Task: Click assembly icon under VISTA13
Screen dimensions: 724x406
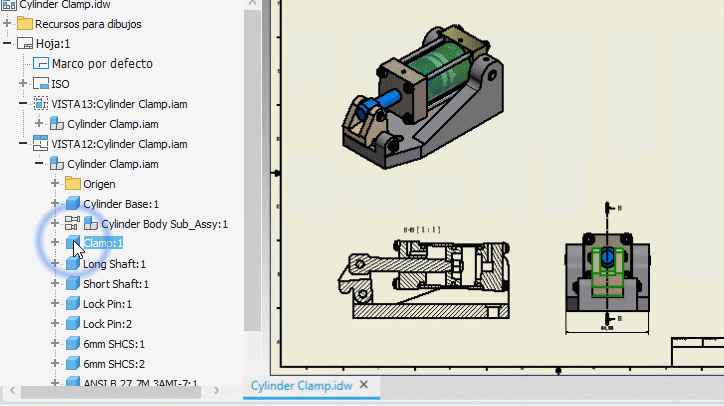Action: coord(56,124)
